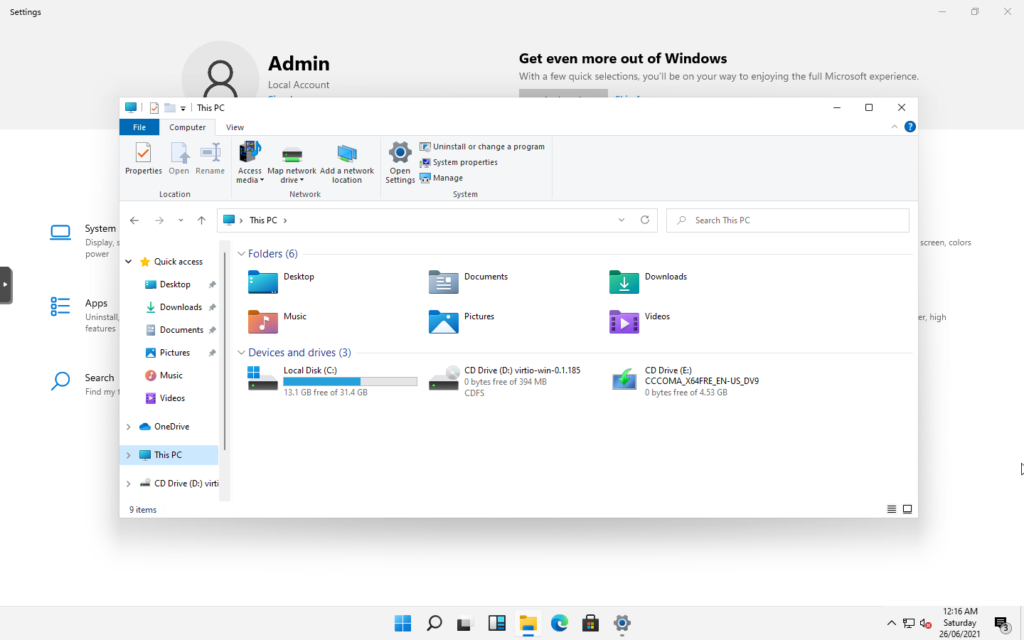Open System properties from the ribbon
Image resolution: width=1024 pixels, height=640 pixels.
tap(458, 162)
